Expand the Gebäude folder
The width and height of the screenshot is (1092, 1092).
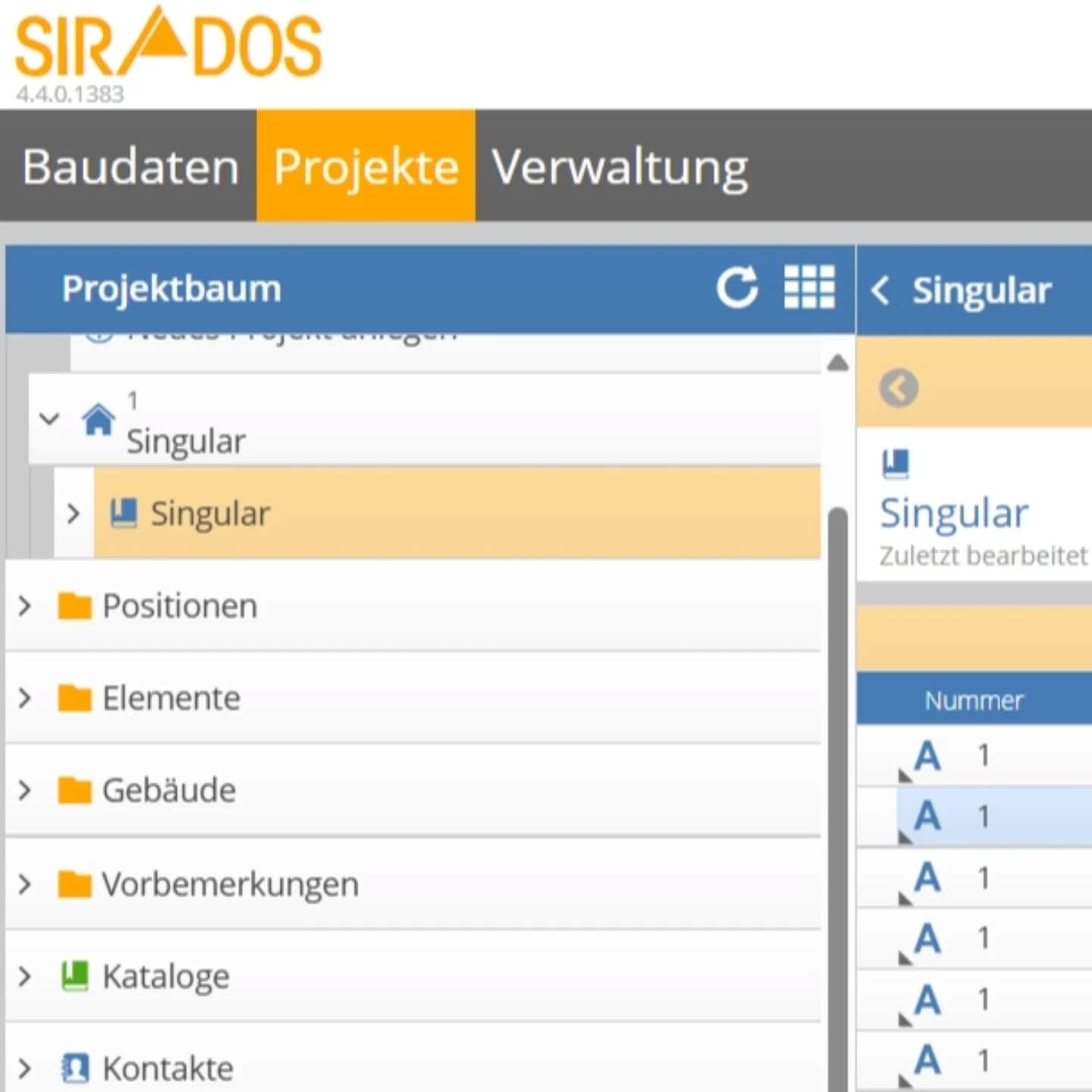pos(25,790)
